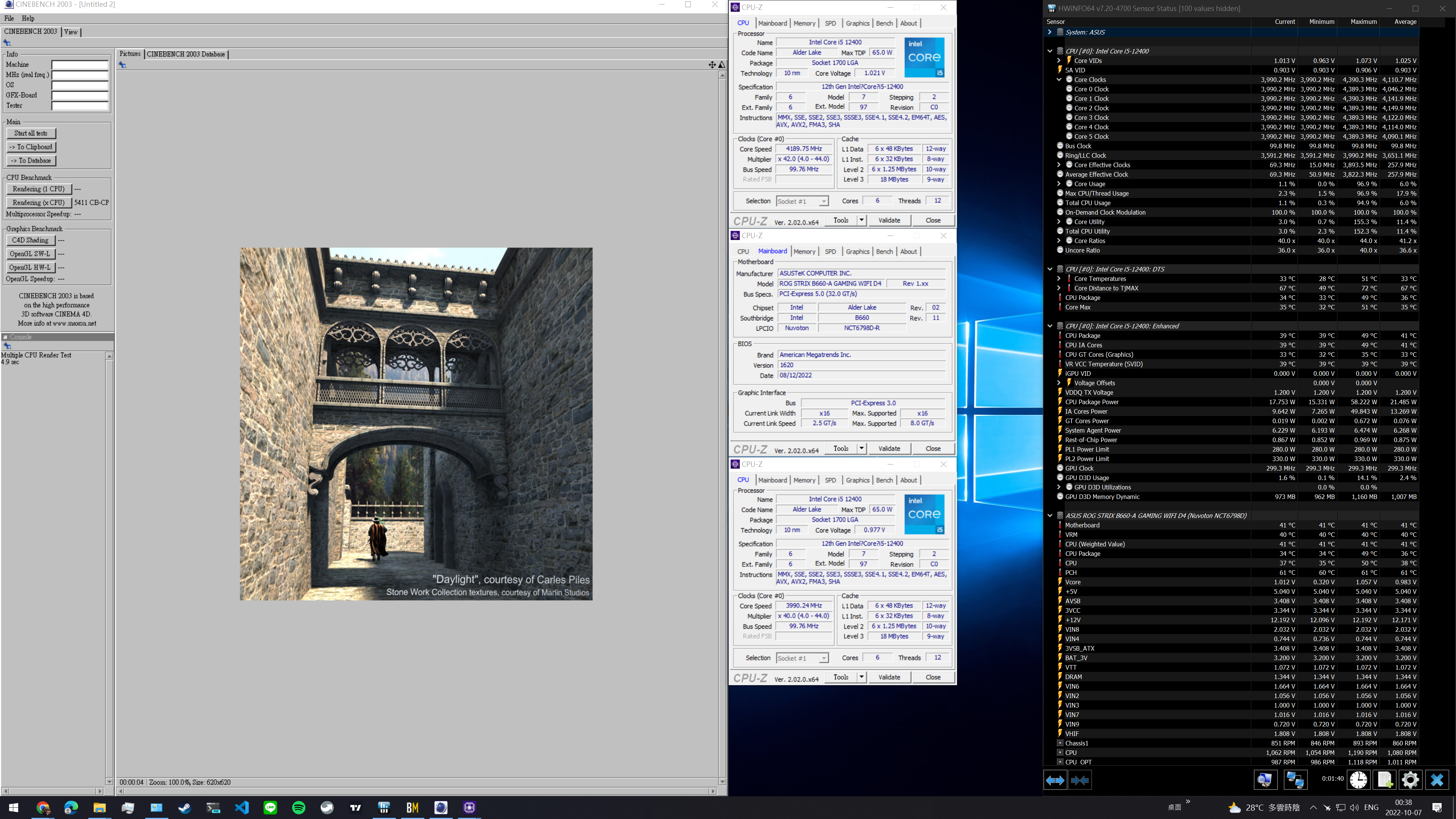Click the pin icon below CINEBENCH 2003 tab
Viewport: 1456px width, 819px height.
tap(7, 42)
